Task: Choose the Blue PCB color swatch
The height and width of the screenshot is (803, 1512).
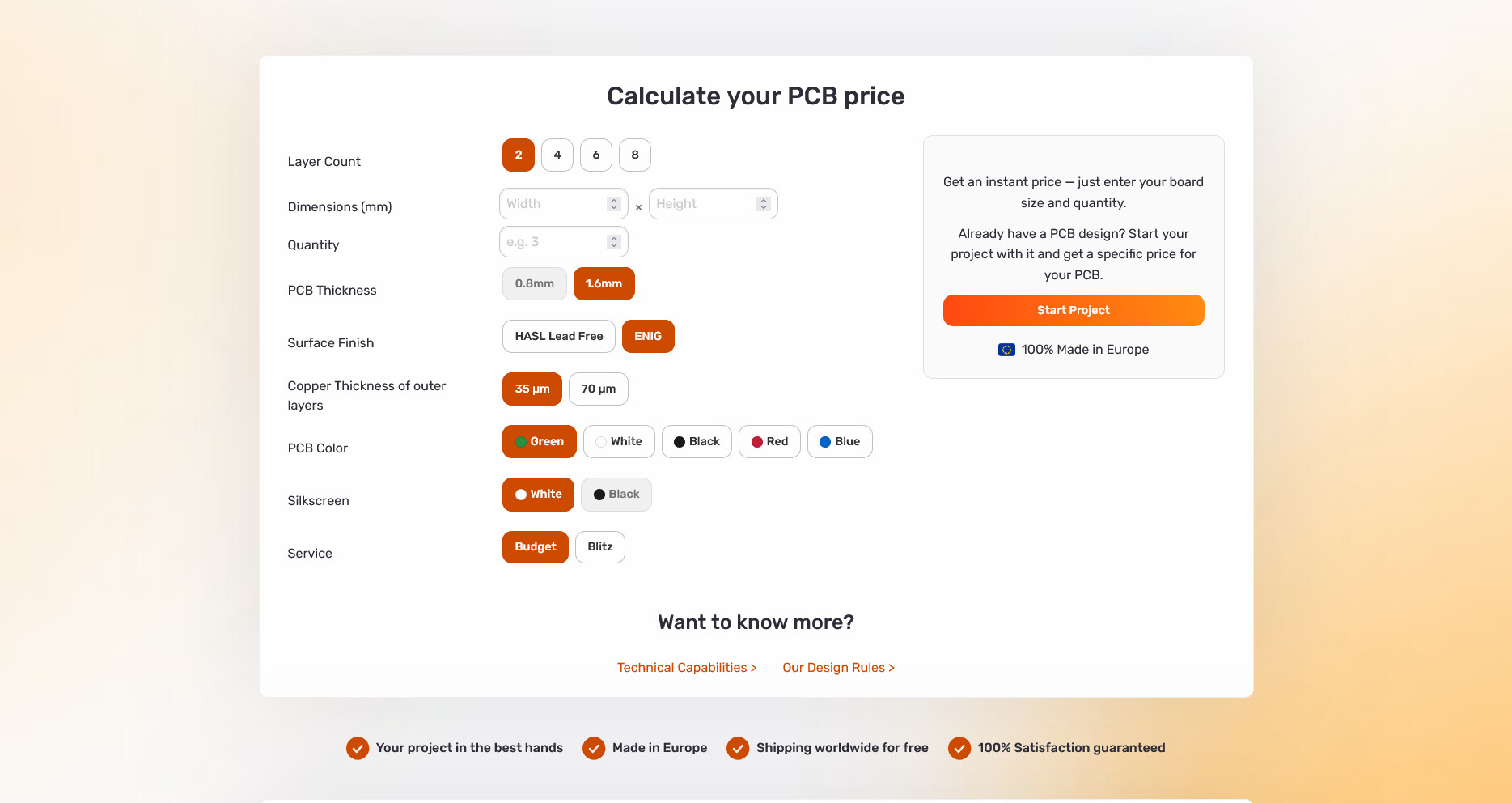Action: [x=840, y=442]
